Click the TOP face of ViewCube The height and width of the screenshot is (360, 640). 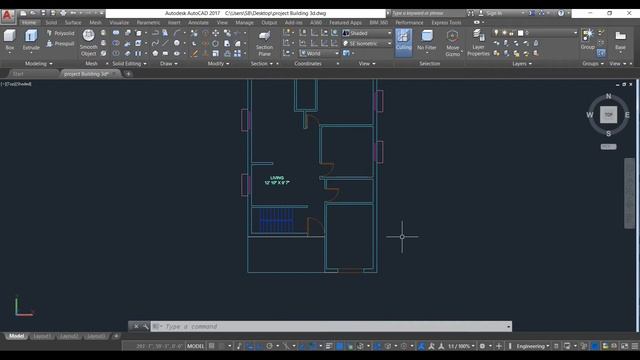[608, 115]
